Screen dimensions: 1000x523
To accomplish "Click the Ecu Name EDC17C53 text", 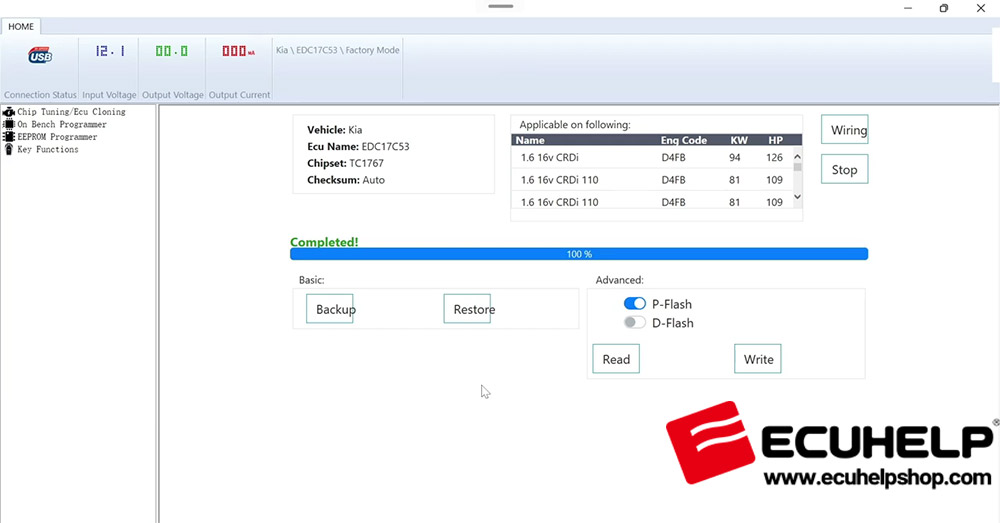I will [x=358, y=146].
